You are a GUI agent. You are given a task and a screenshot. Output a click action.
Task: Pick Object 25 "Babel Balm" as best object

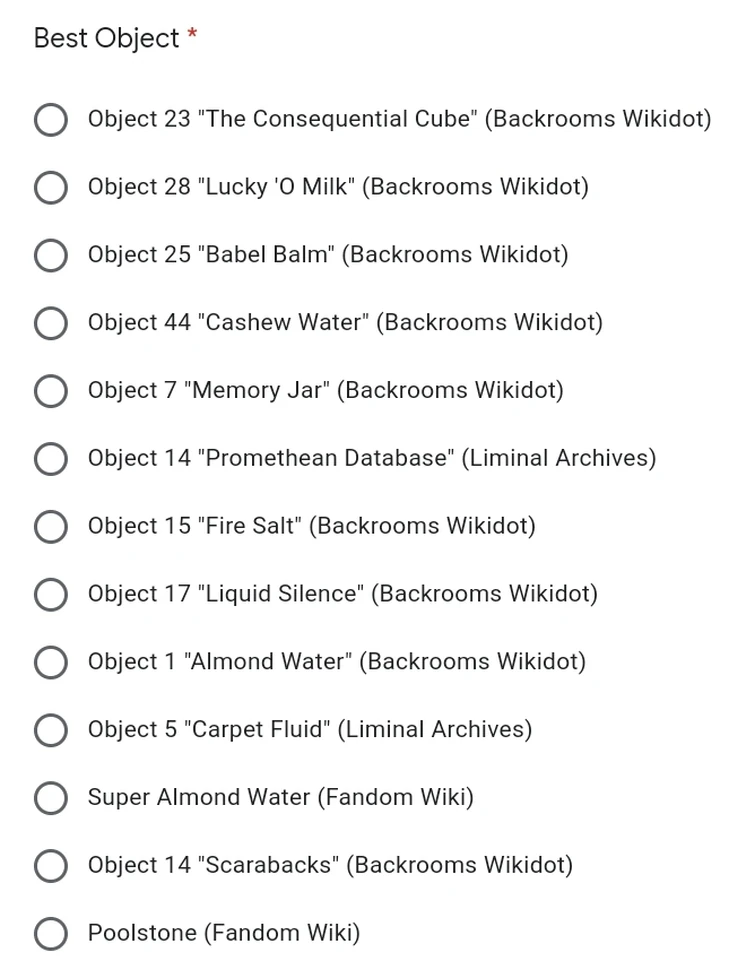click(50, 255)
